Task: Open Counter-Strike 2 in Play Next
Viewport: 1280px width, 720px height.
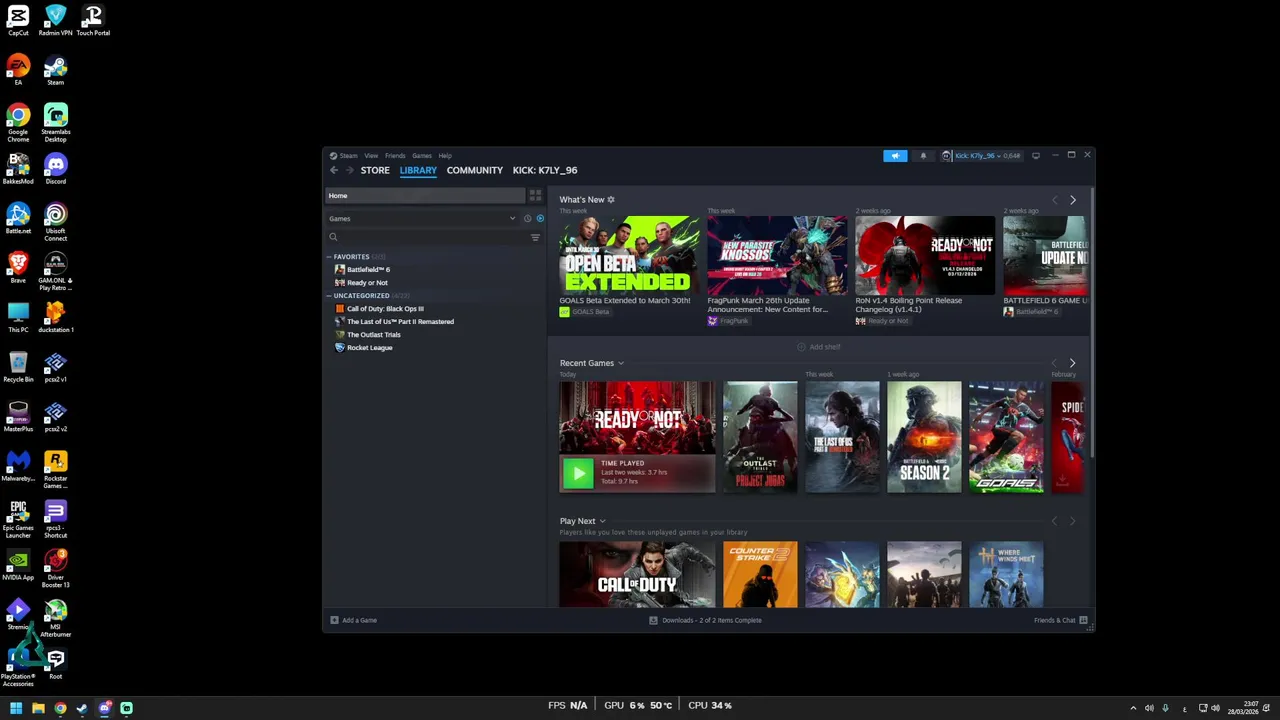Action: tap(761, 575)
